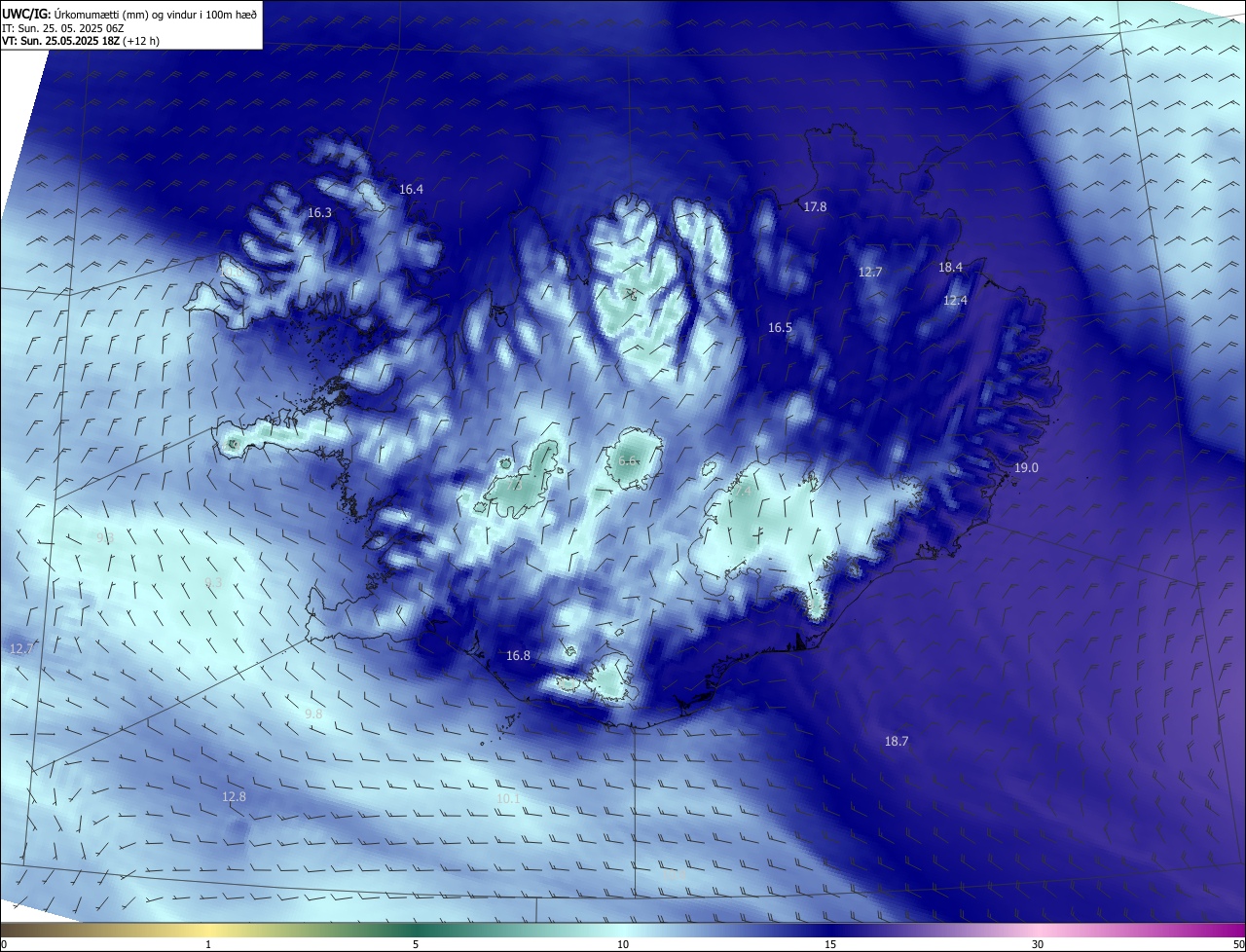Click the precipitable water color scale bar
This screenshot has width=1246, height=952.
click(623, 930)
